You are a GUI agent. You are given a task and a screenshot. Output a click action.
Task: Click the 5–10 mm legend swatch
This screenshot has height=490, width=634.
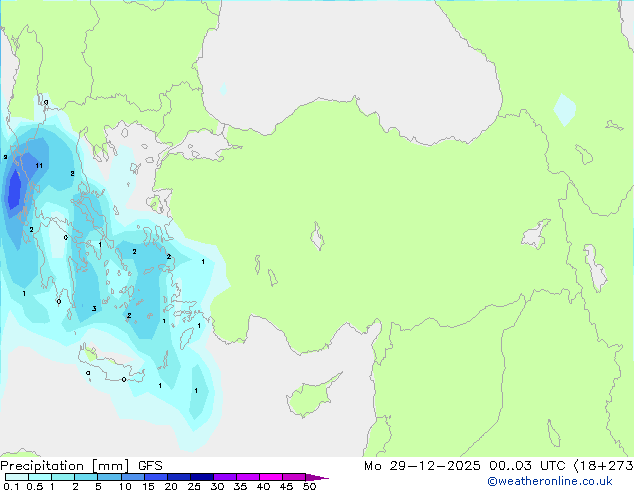[x=109, y=477]
